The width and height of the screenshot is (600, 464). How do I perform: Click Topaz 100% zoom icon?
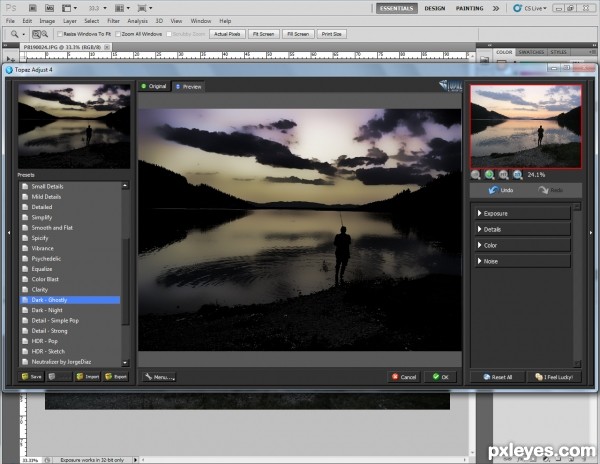517,175
